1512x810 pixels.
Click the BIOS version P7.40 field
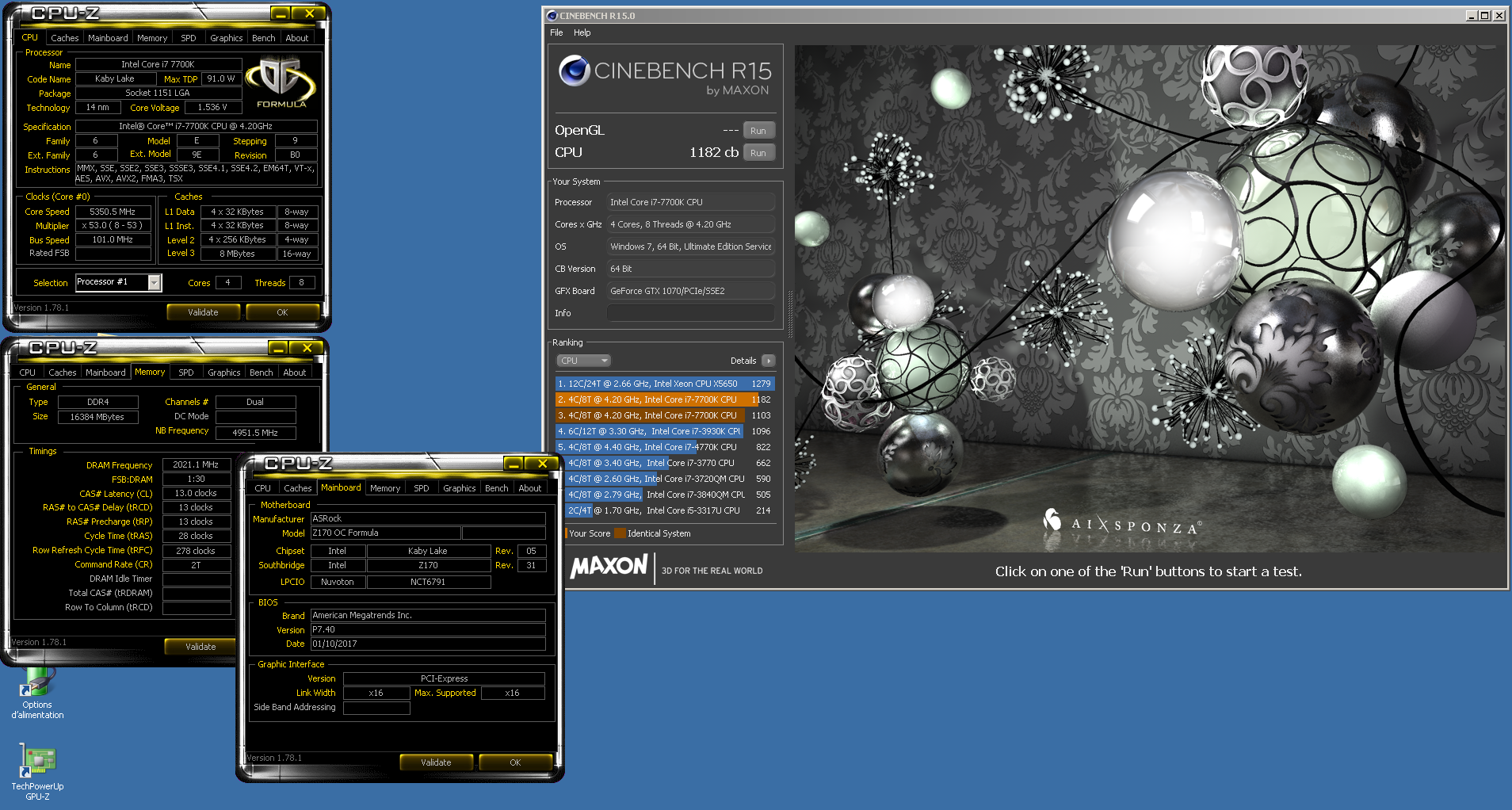pyautogui.click(x=428, y=630)
